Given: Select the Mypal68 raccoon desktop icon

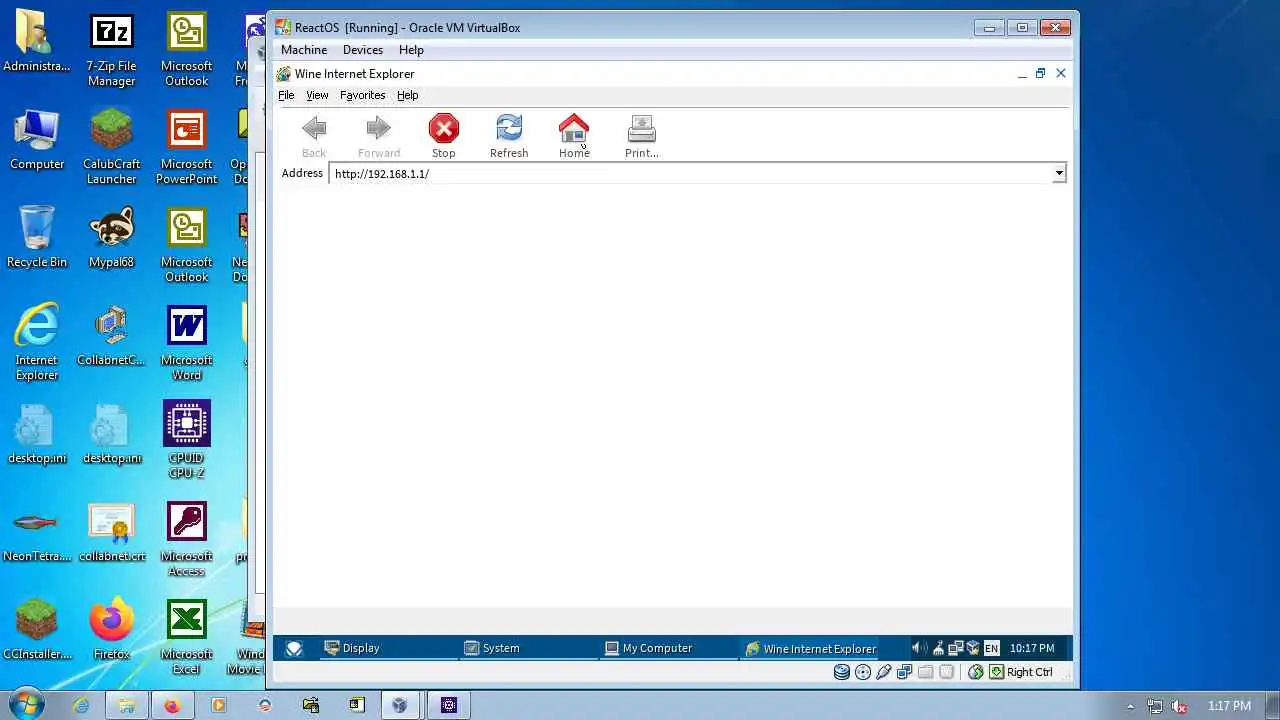Looking at the screenshot, I should coord(111,238).
